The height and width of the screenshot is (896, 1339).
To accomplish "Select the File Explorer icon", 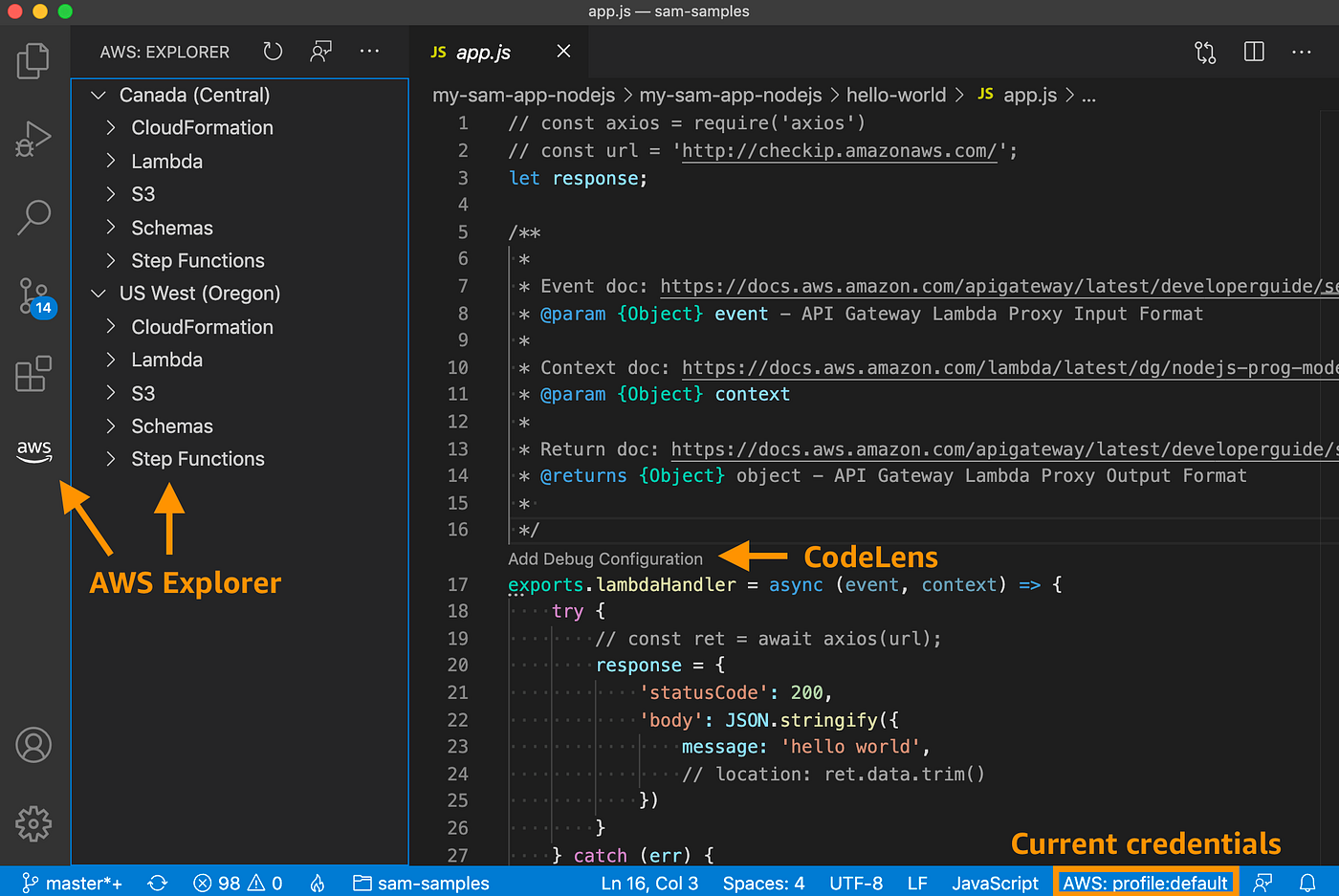I will (33, 59).
